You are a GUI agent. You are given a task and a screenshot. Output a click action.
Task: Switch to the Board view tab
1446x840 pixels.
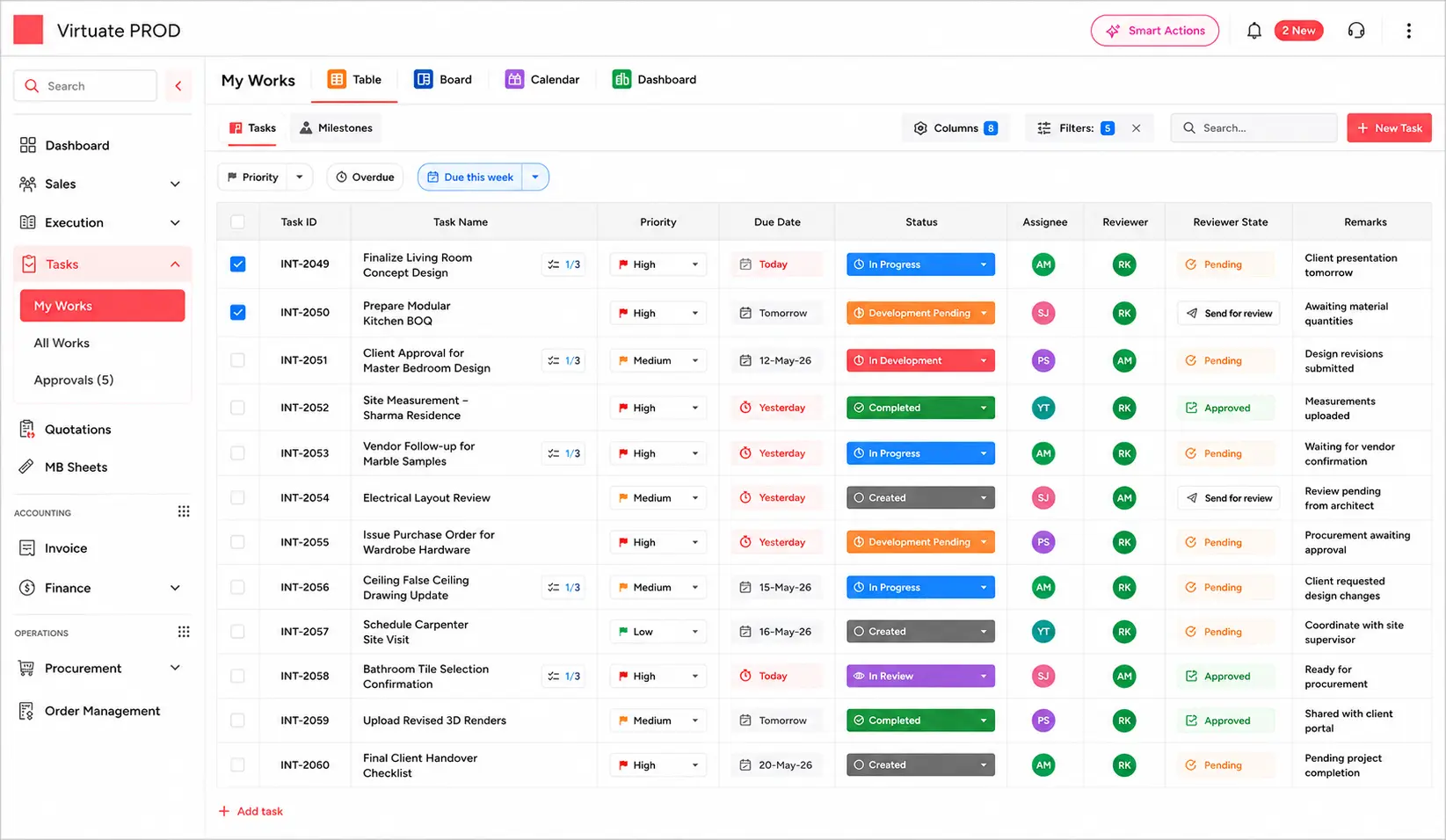(444, 80)
